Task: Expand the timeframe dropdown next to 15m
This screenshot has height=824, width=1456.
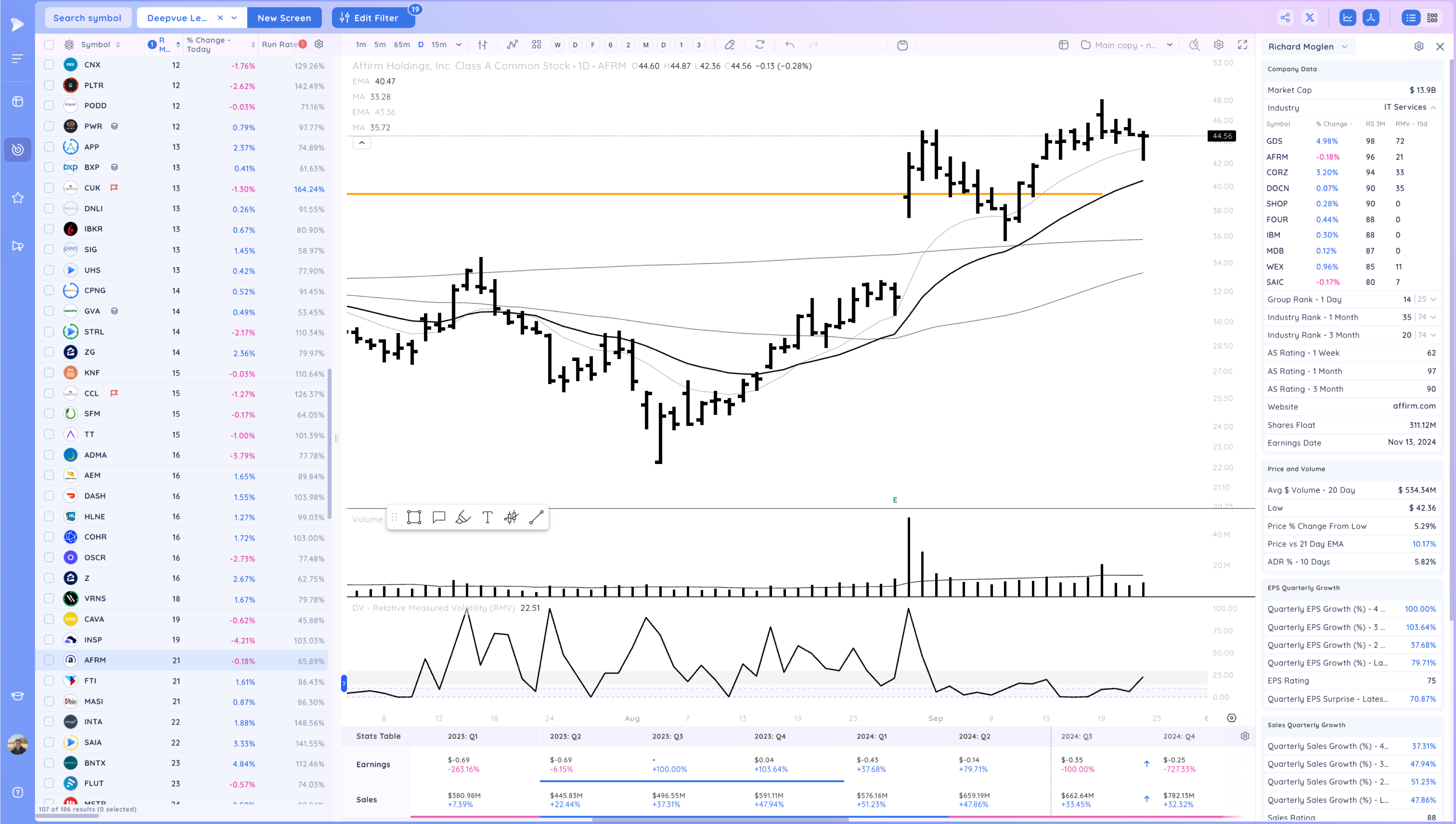Action: (x=458, y=45)
